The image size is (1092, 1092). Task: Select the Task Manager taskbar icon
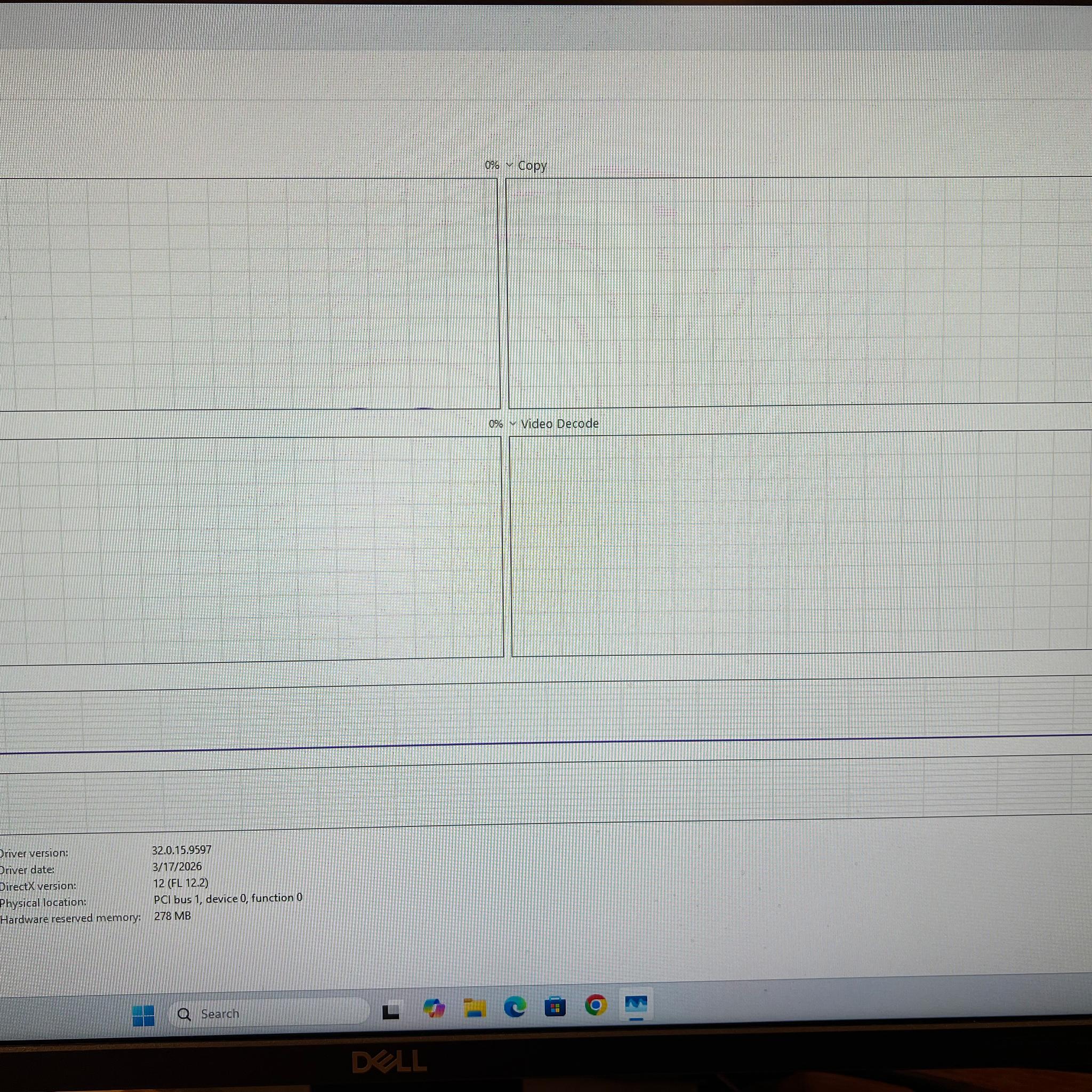click(636, 1005)
